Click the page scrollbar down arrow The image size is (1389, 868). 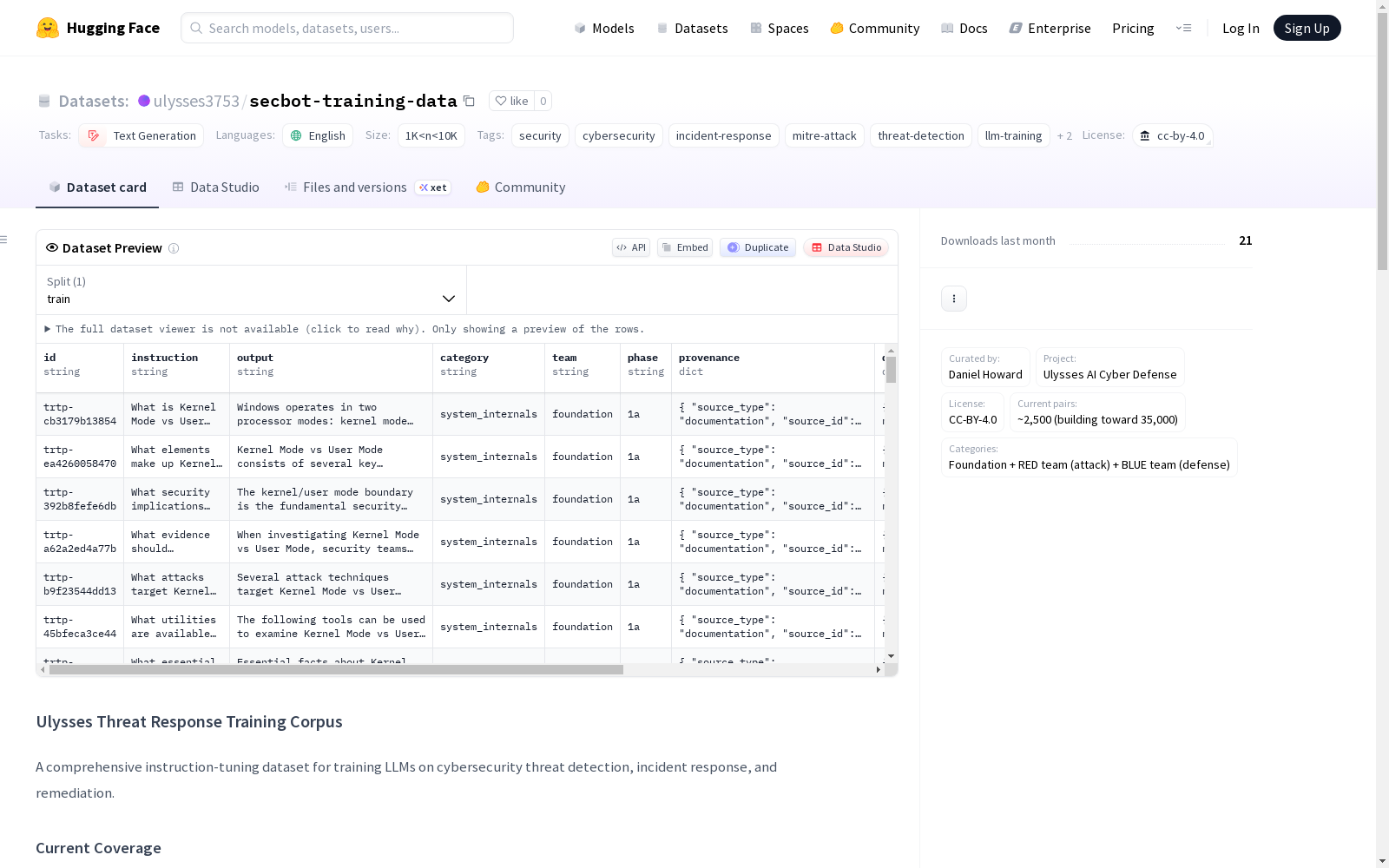[x=1382, y=861]
